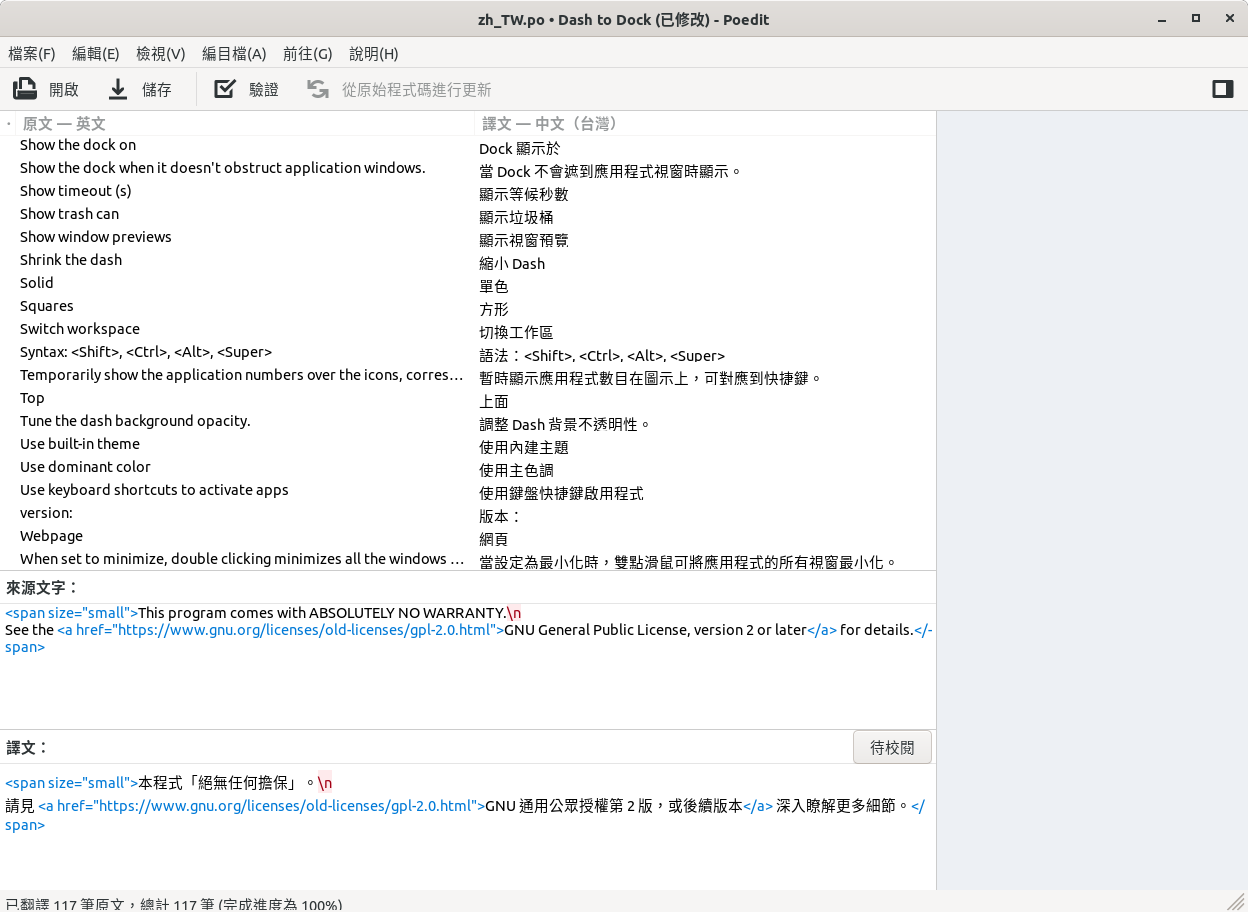The height and width of the screenshot is (912, 1248).
Task: Select the row 'Top'
Action: (468, 399)
